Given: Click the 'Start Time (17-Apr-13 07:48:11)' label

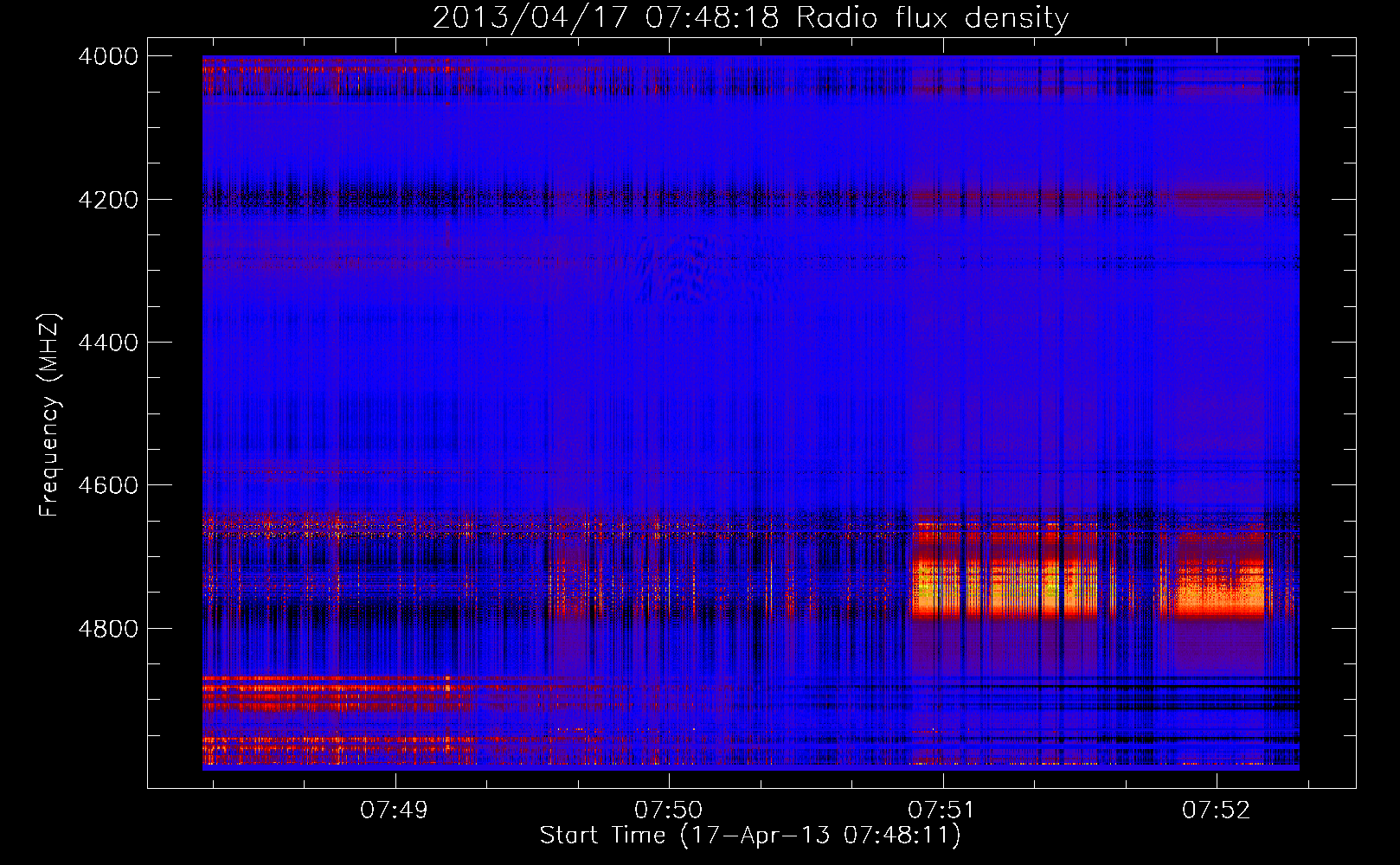Looking at the screenshot, I should [750, 835].
